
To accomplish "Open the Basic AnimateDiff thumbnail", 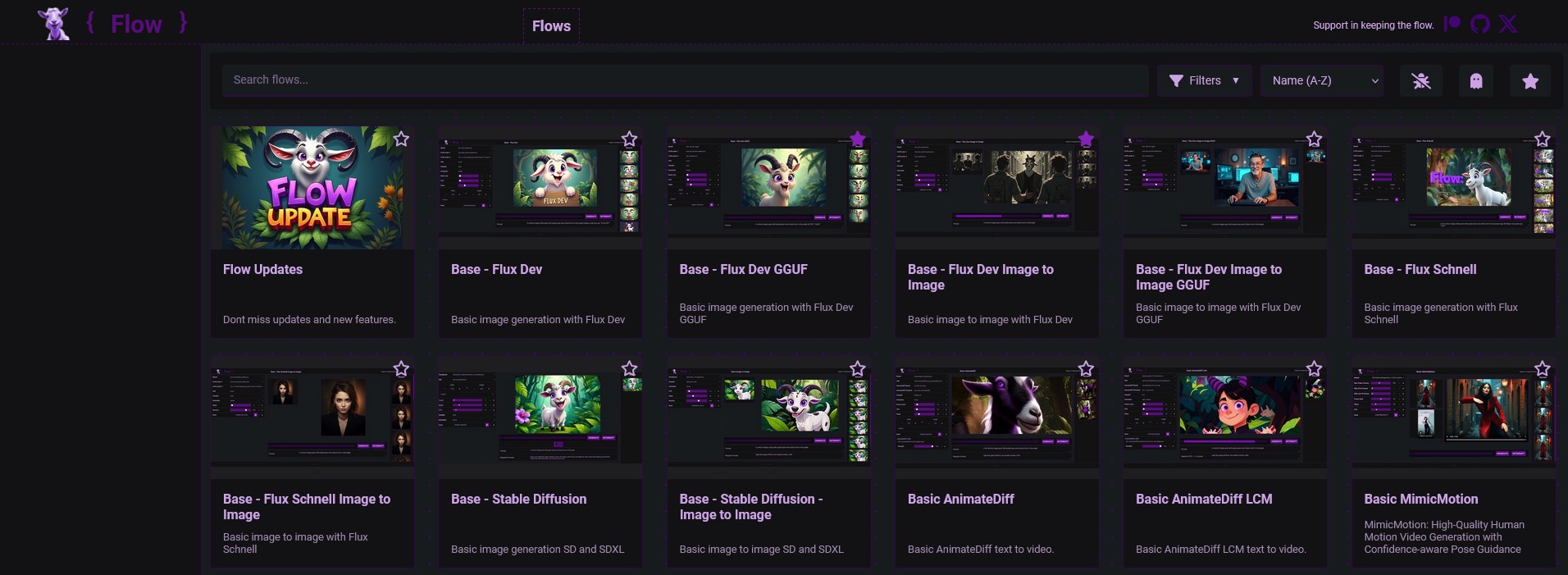I will point(996,417).
